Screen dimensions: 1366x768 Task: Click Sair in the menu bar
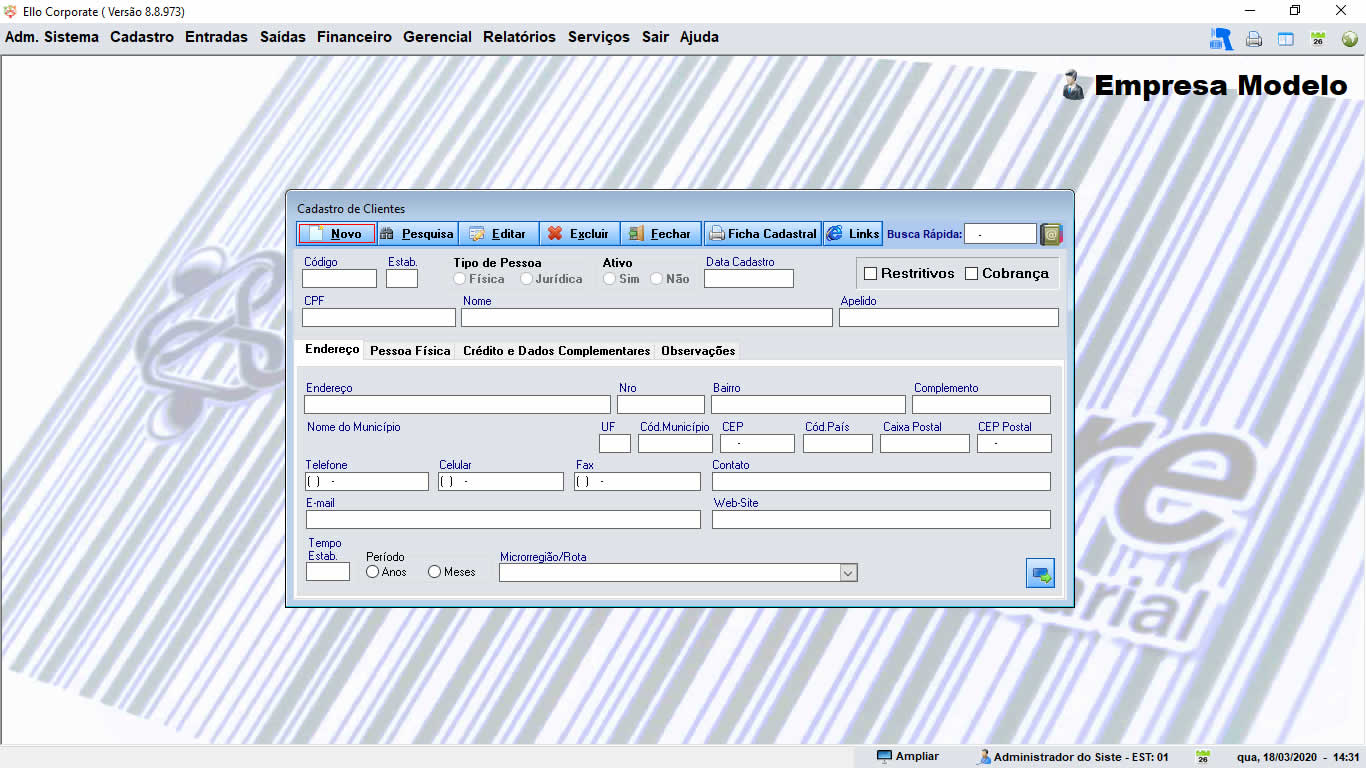pos(655,37)
